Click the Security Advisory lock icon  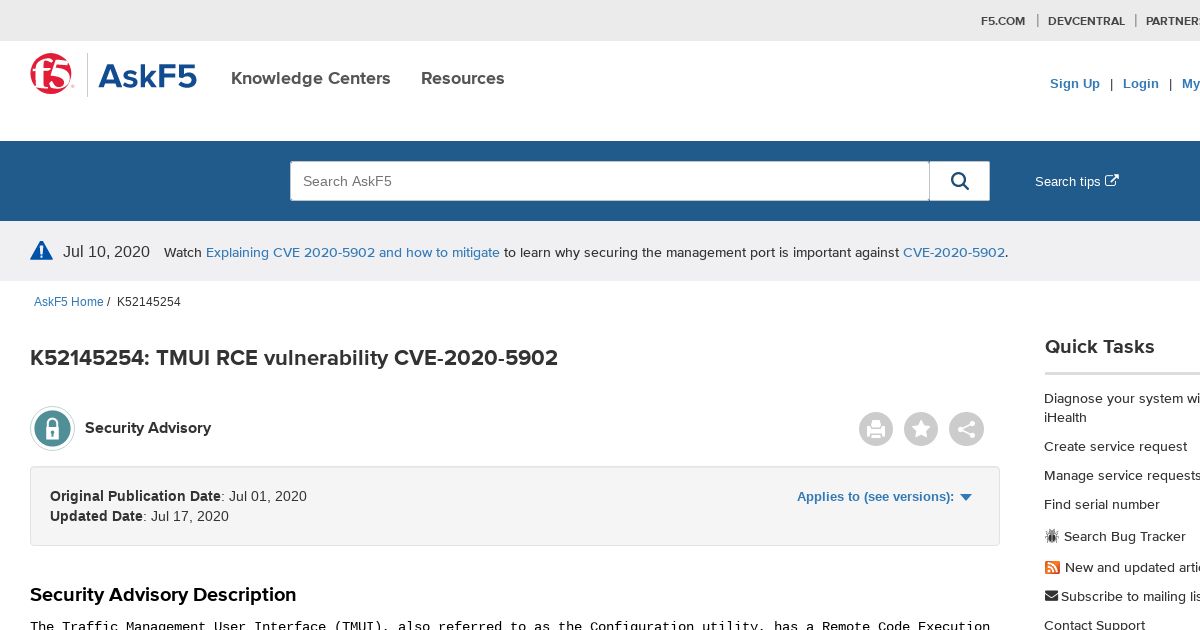[x=52, y=428]
